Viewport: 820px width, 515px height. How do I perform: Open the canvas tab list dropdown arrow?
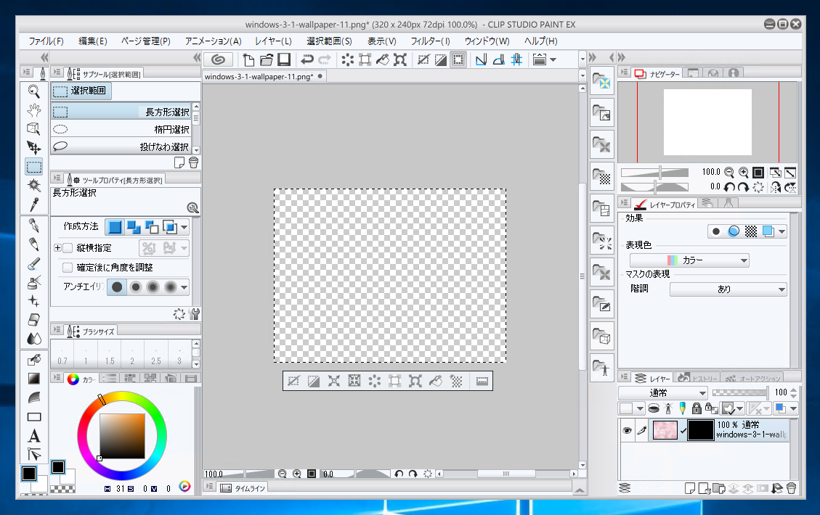[582, 76]
